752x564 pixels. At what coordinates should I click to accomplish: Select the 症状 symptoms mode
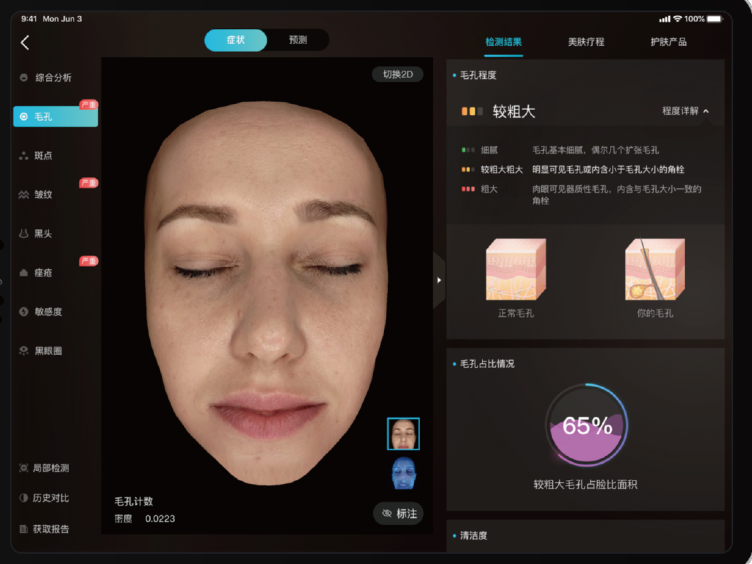tap(236, 40)
